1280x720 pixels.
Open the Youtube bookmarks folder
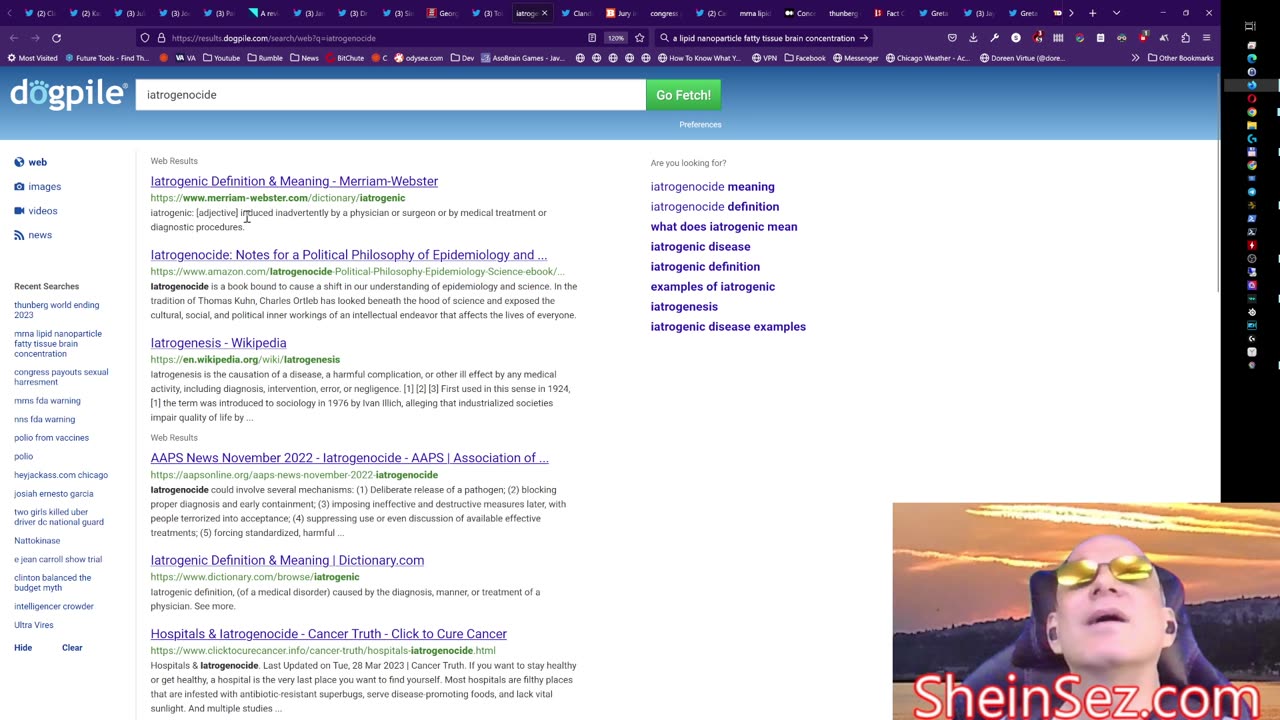[x=221, y=58]
